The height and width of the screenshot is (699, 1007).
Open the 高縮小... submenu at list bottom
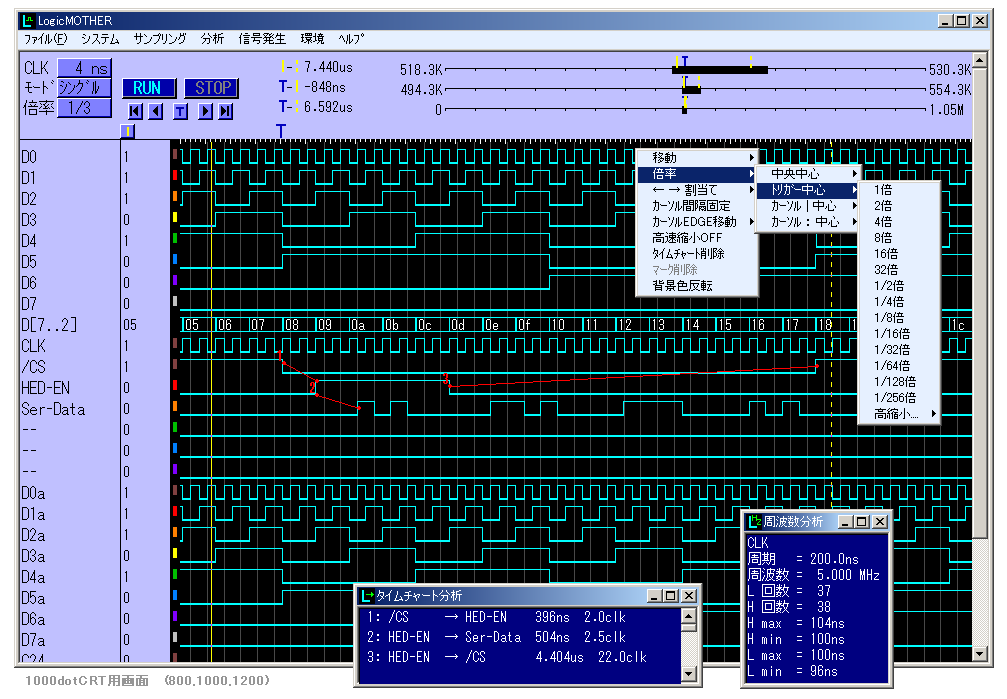[897, 414]
